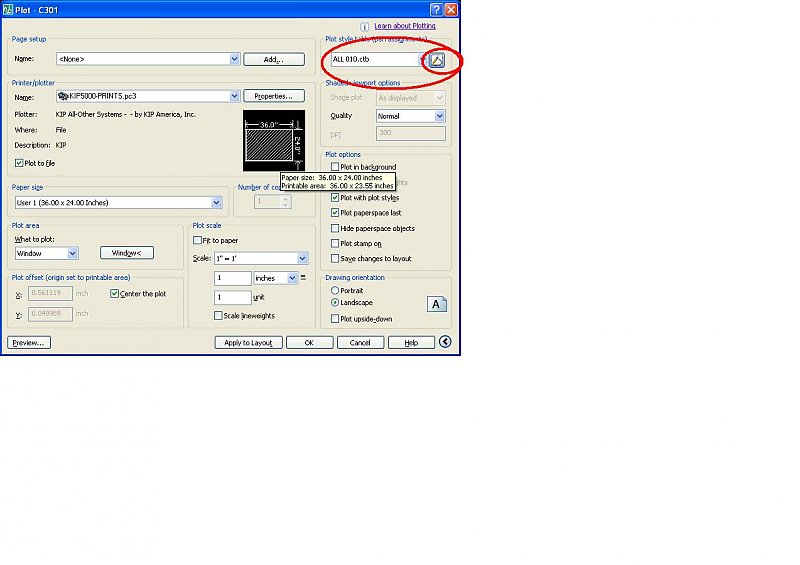
Task: Open the plot style table editor icon
Action: (437, 60)
